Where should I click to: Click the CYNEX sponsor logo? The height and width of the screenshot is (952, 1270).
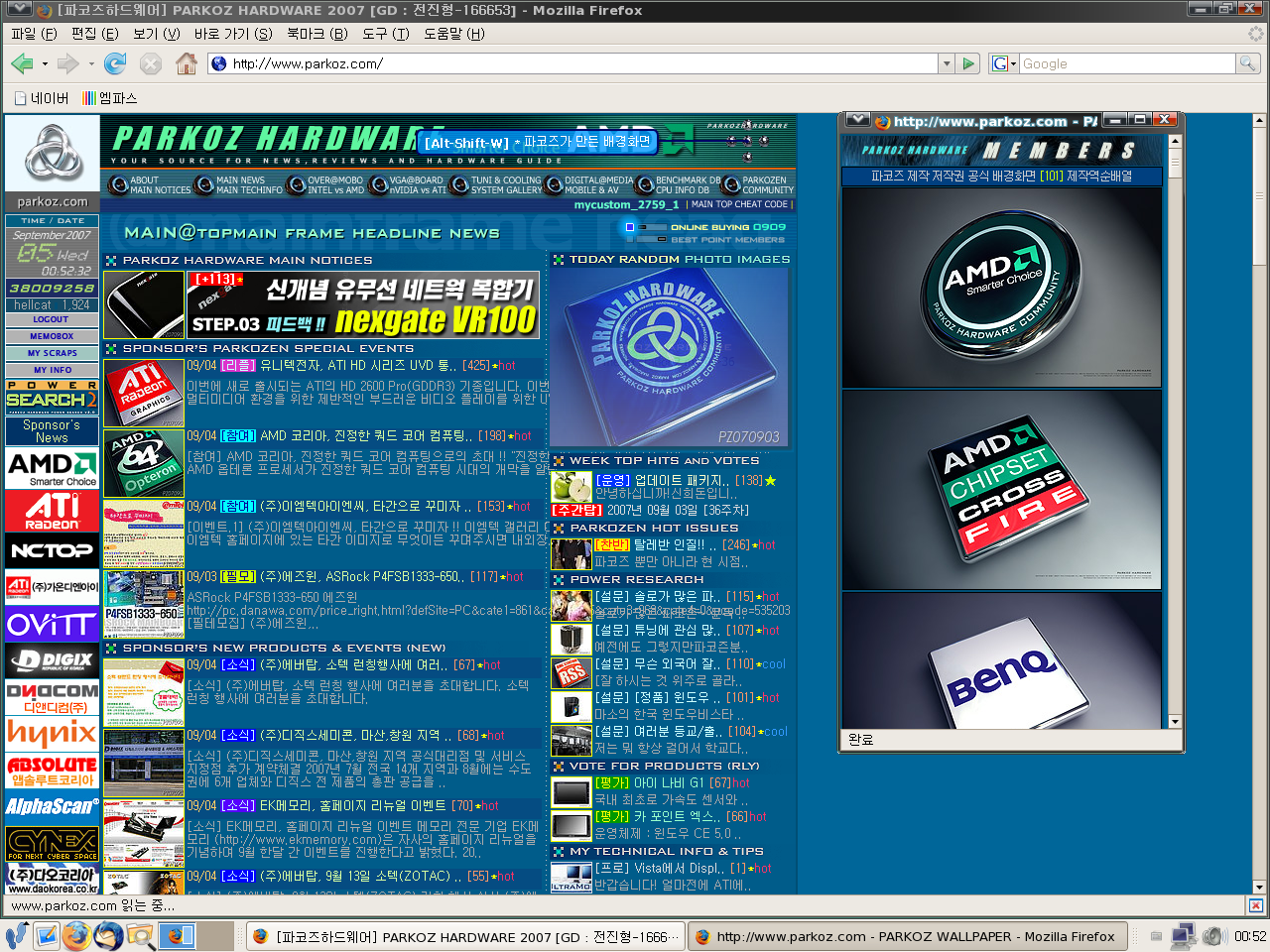coord(52,844)
